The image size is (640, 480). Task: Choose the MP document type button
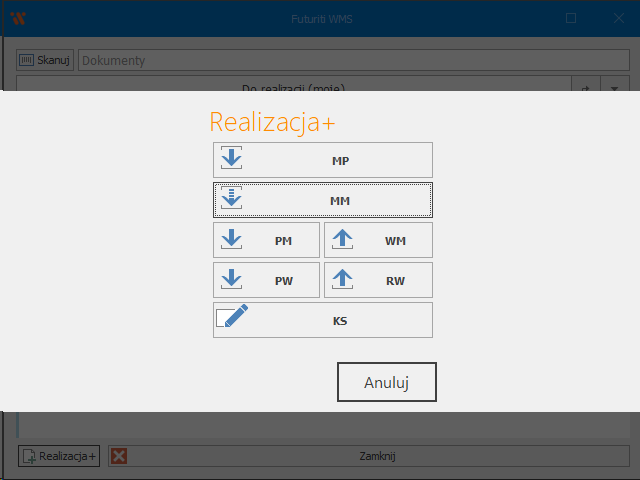click(340, 160)
